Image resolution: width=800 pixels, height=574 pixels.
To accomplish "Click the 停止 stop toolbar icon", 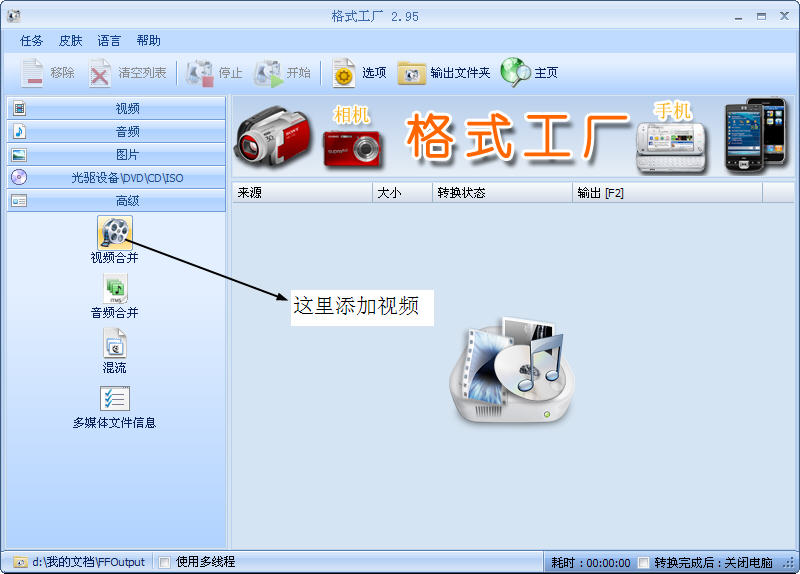I will [199, 73].
